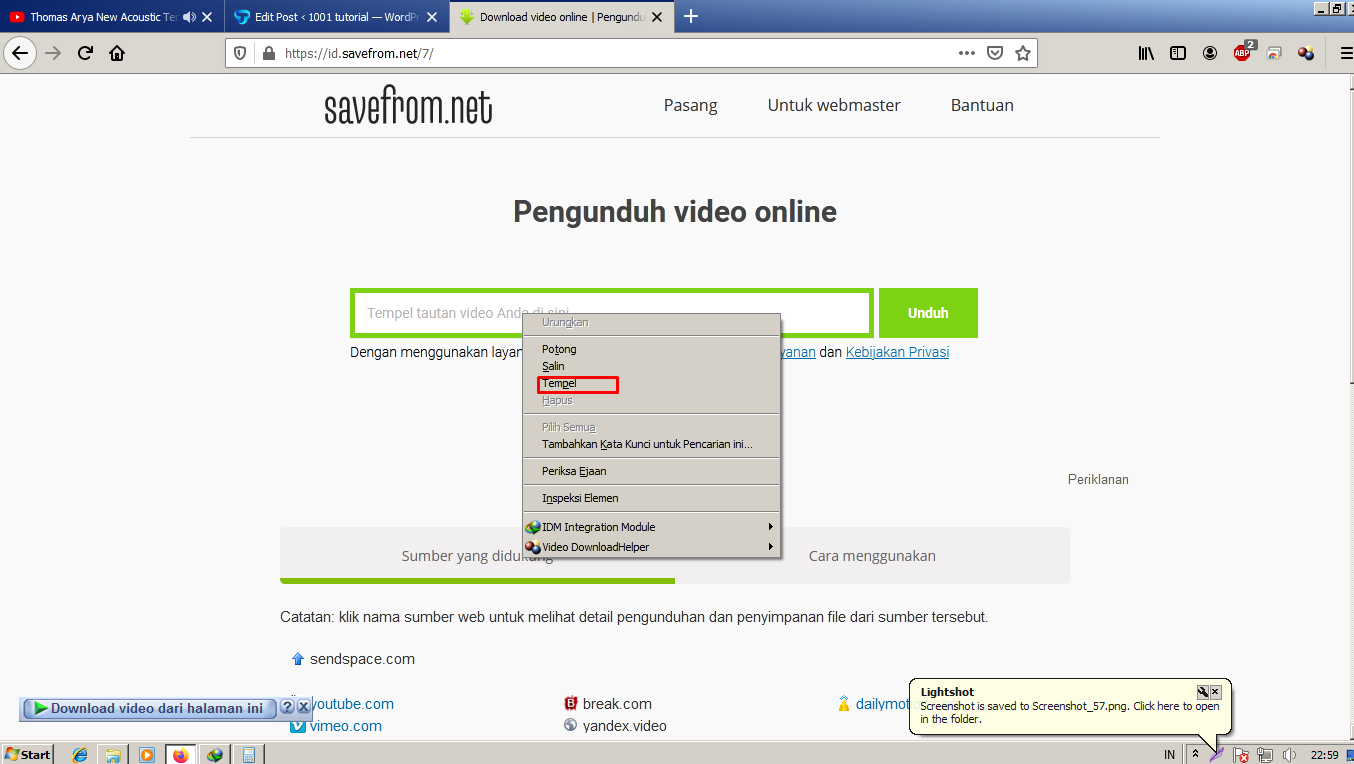This screenshot has height=764, width=1354.
Task: Open the Bantuan navigation link
Action: [x=982, y=105]
